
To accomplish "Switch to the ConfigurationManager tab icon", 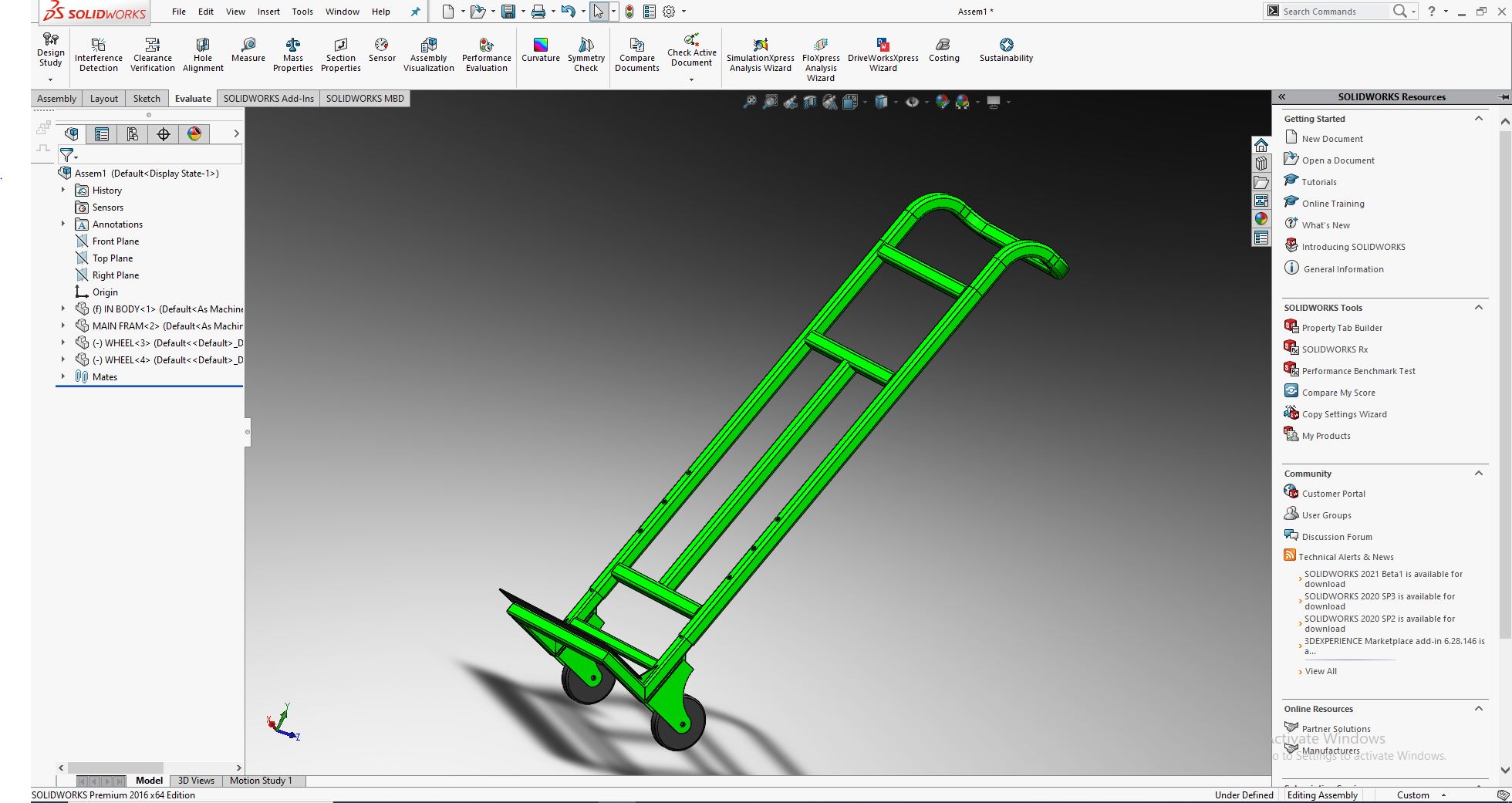I will pyautogui.click(x=133, y=134).
